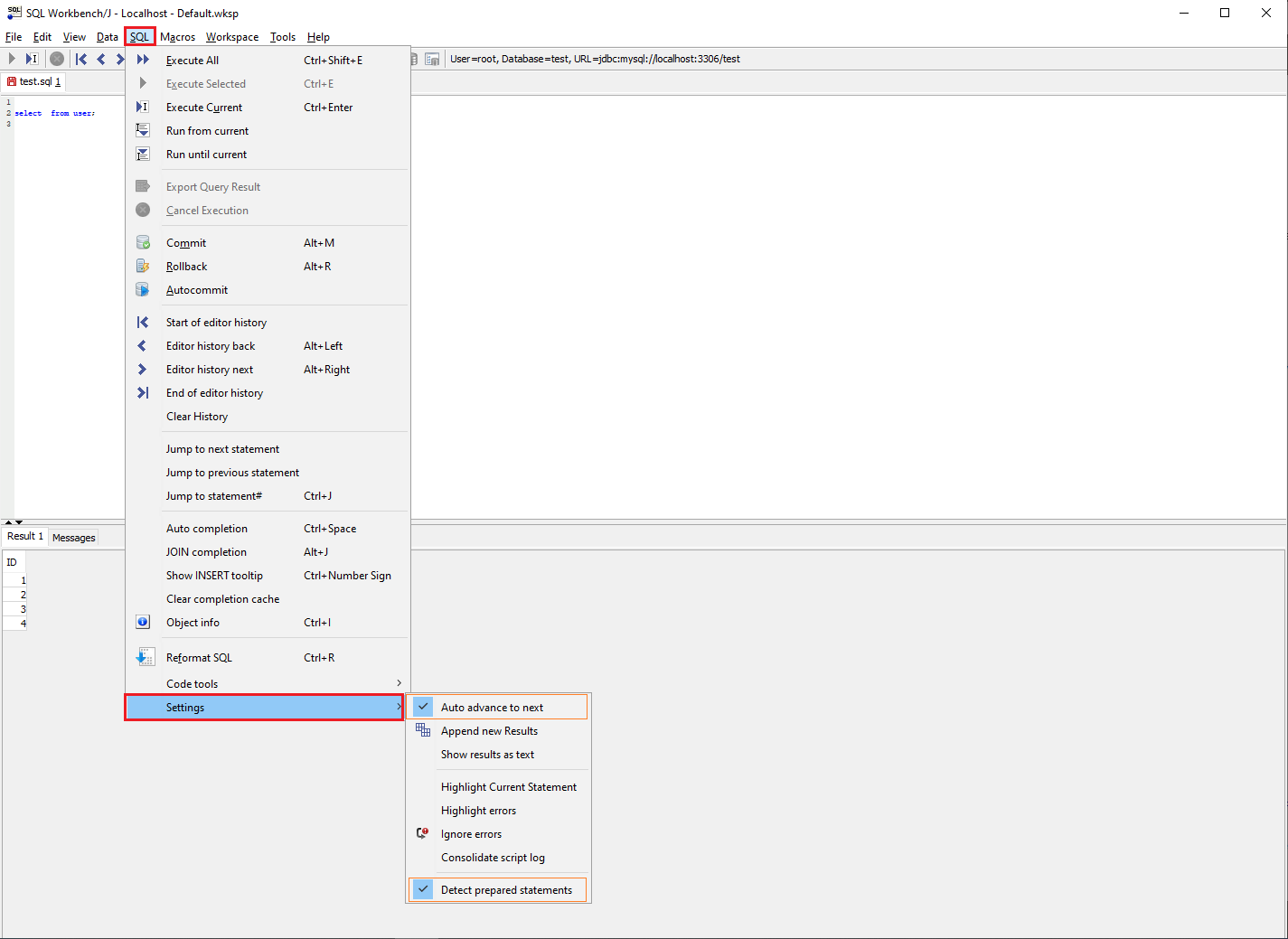This screenshot has width=1288, height=939.
Task: Choose Execute All from SQL menu
Action: (x=268, y=60)
